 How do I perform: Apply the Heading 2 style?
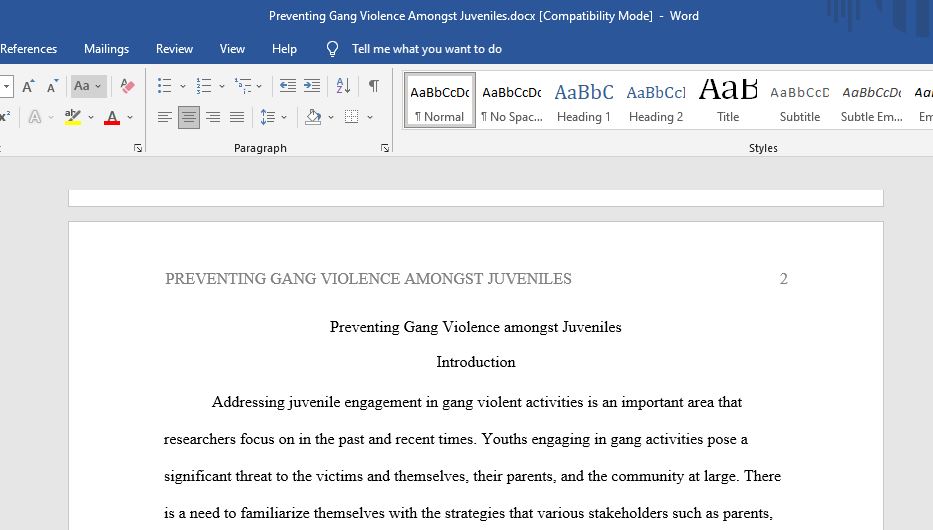[656, 101]
